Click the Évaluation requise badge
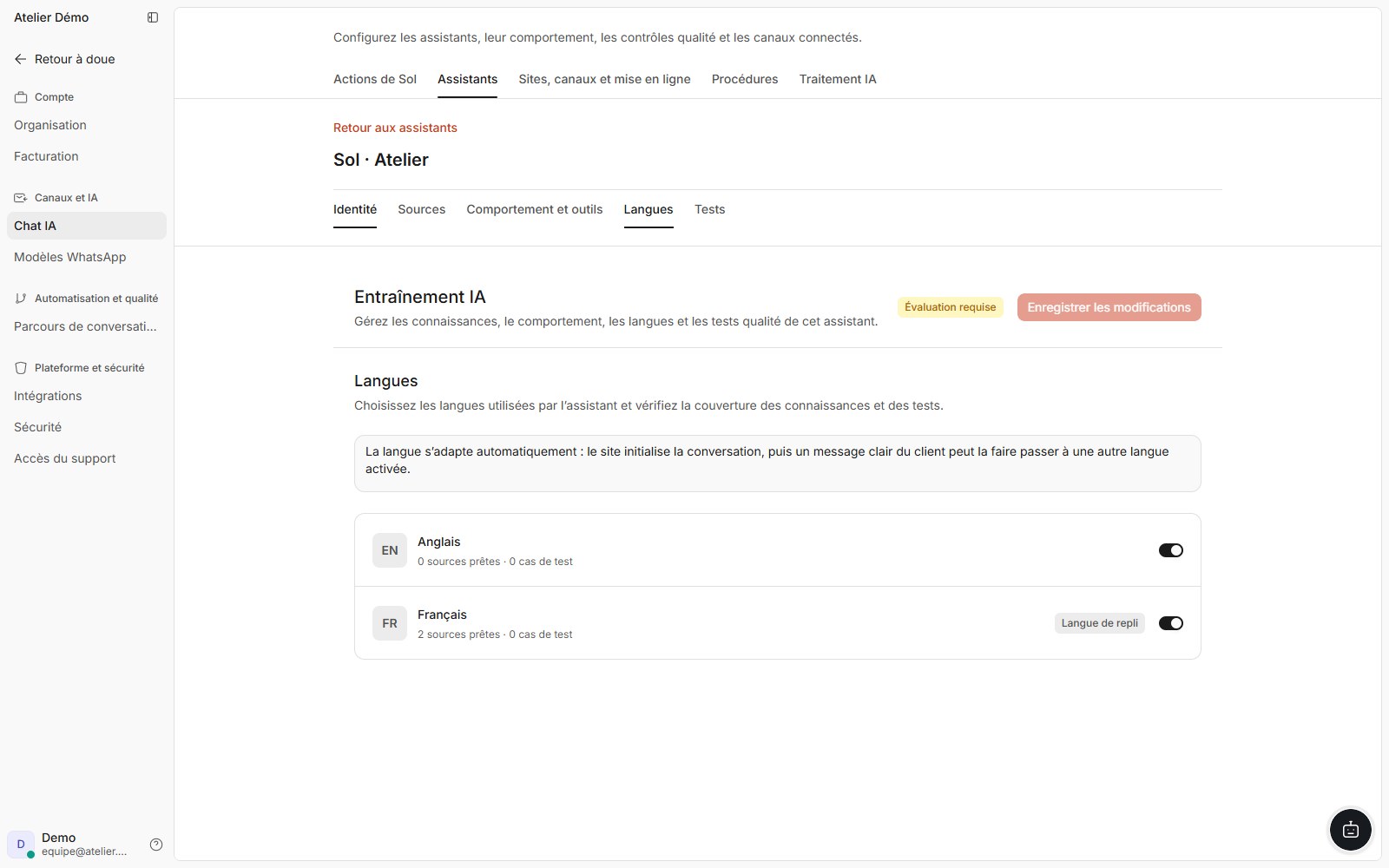The image size is (1389, 868). 950,307
